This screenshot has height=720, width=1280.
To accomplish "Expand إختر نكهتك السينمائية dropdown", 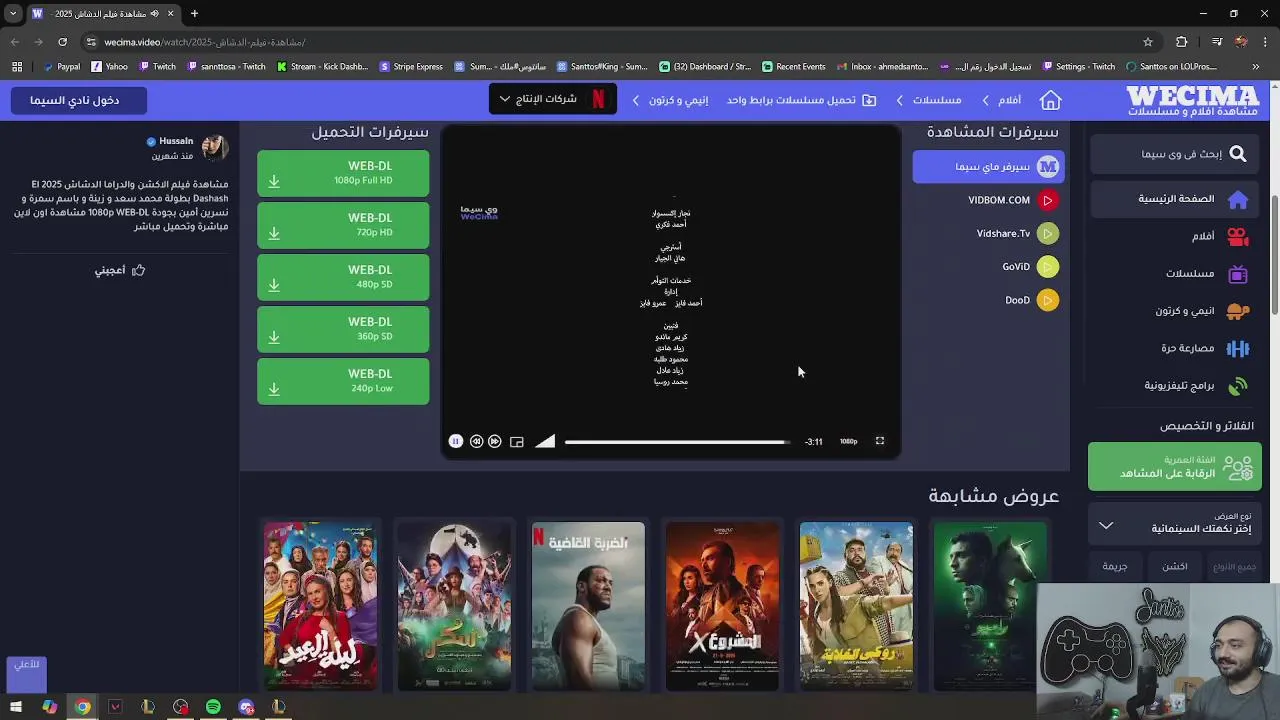I will 1175,523.
